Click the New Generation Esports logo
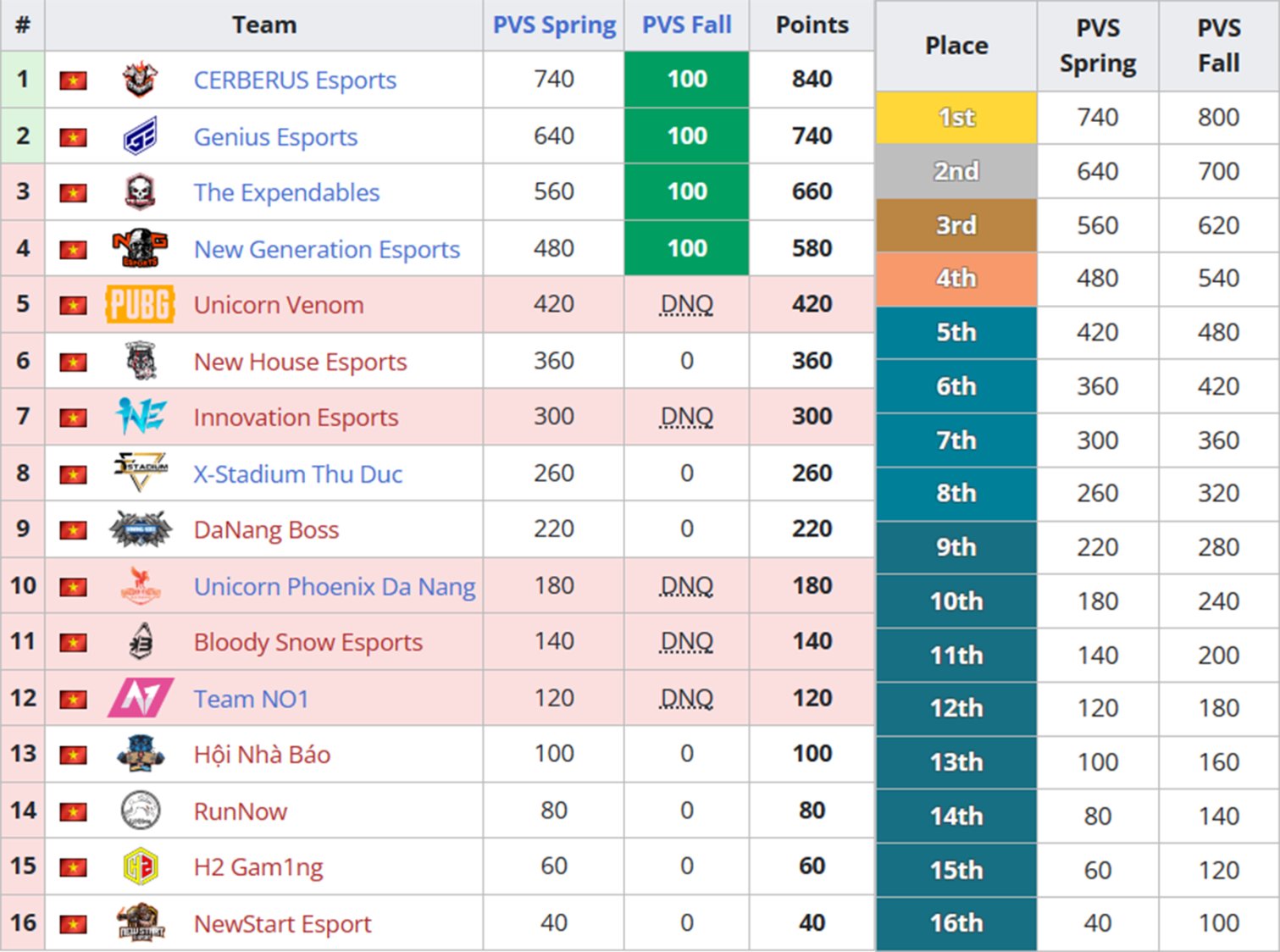 [140, 249]
